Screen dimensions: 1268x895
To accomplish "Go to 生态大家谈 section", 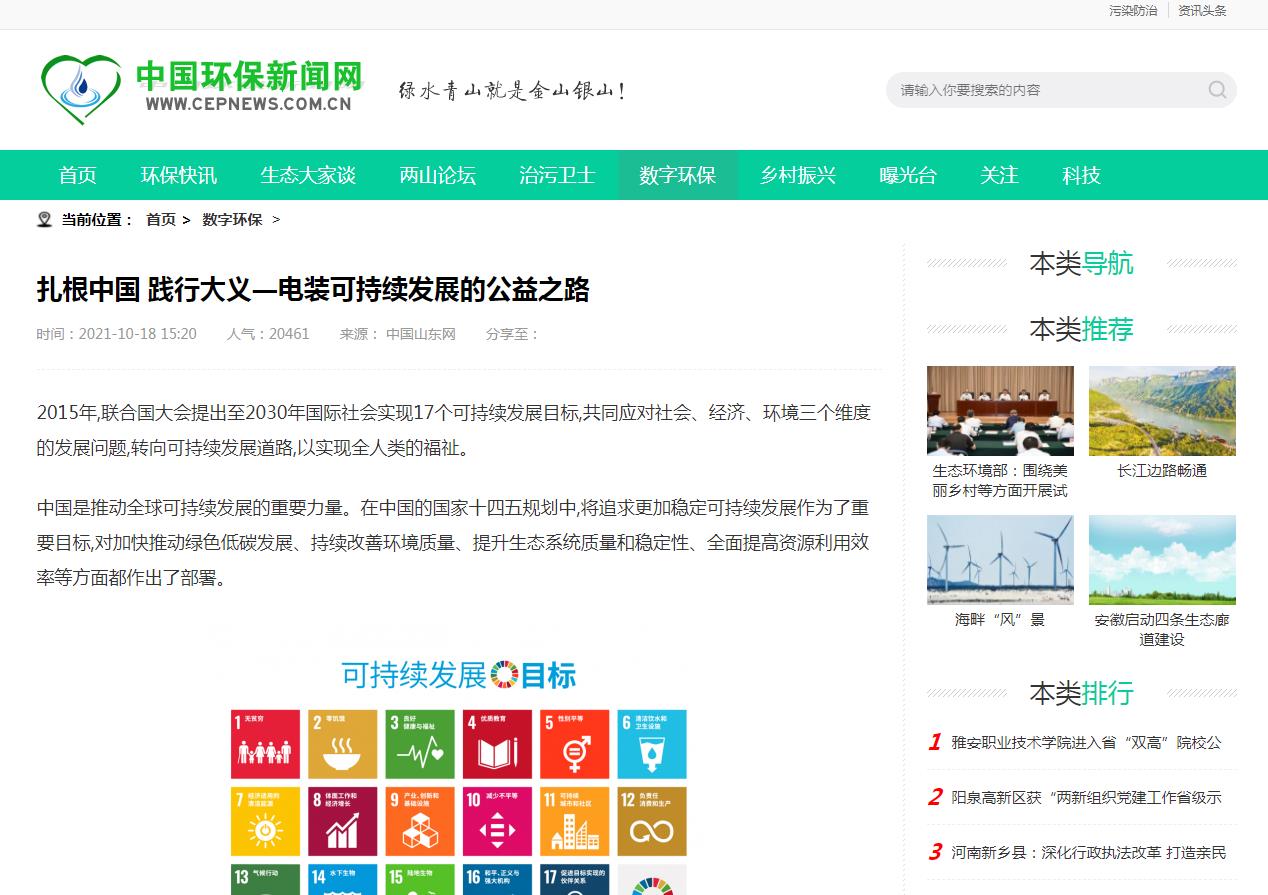I will click(x=308, y=175).
